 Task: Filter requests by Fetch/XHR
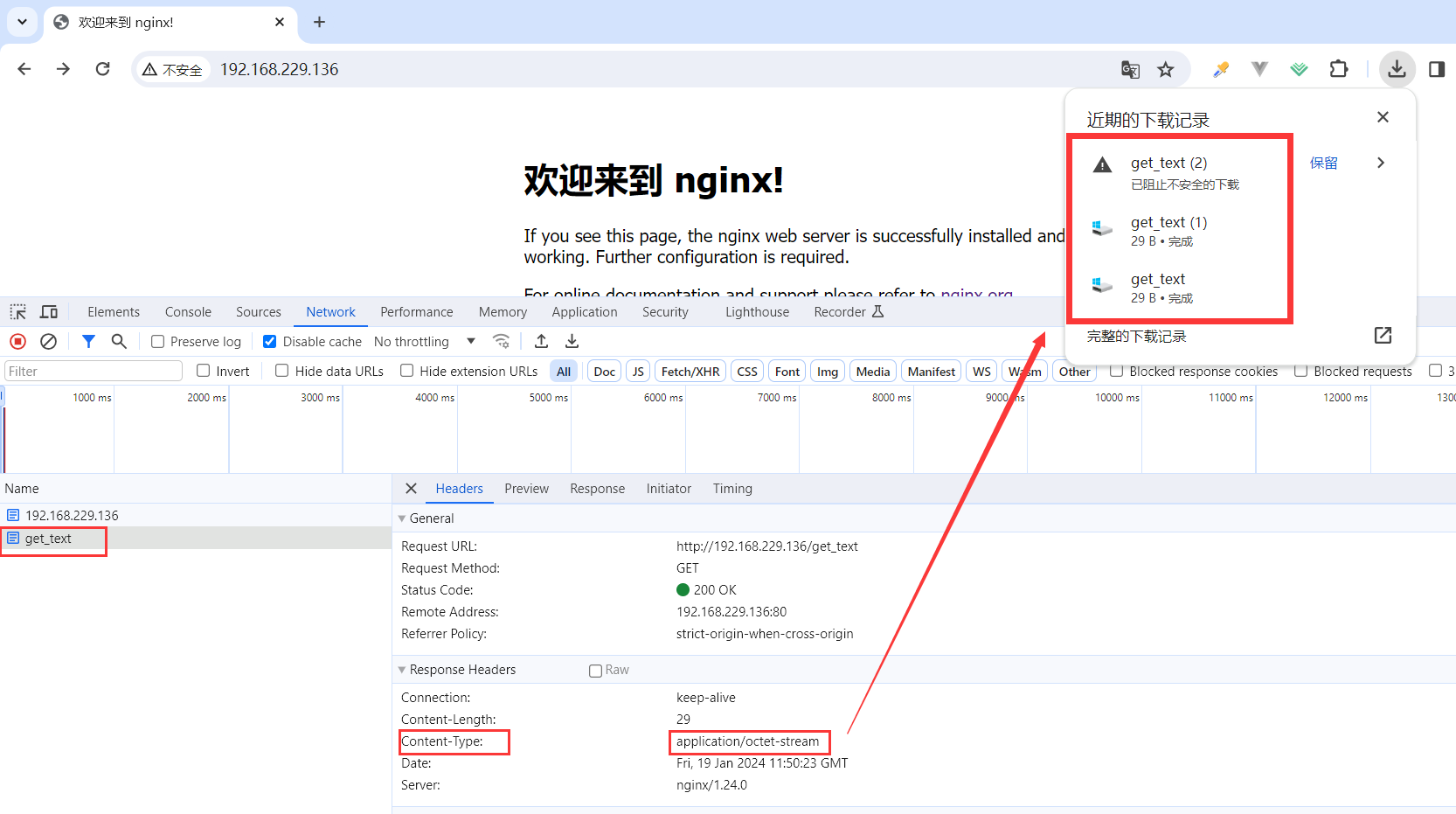pyautogui.click(x=690, y=372)
